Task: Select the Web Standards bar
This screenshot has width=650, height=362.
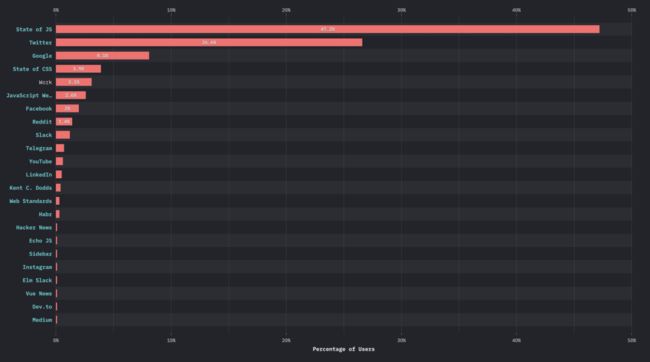Action: pos(58,201)
